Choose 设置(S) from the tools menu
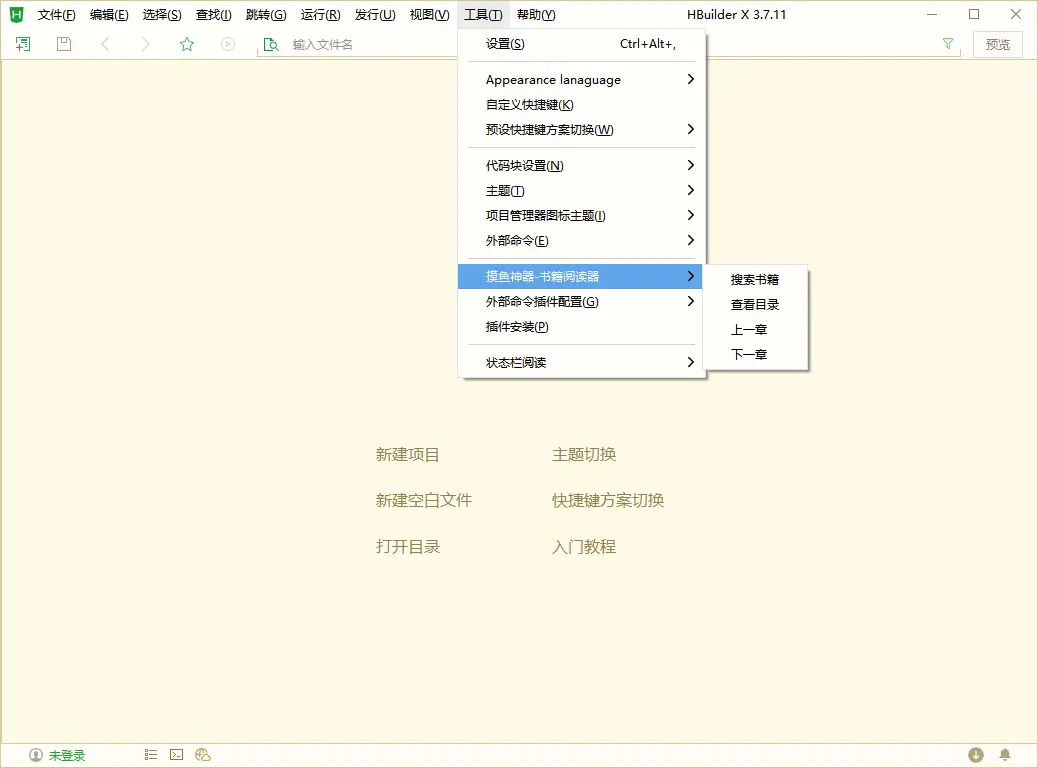This screenshot has width=1038, height=768. point(582,44)
